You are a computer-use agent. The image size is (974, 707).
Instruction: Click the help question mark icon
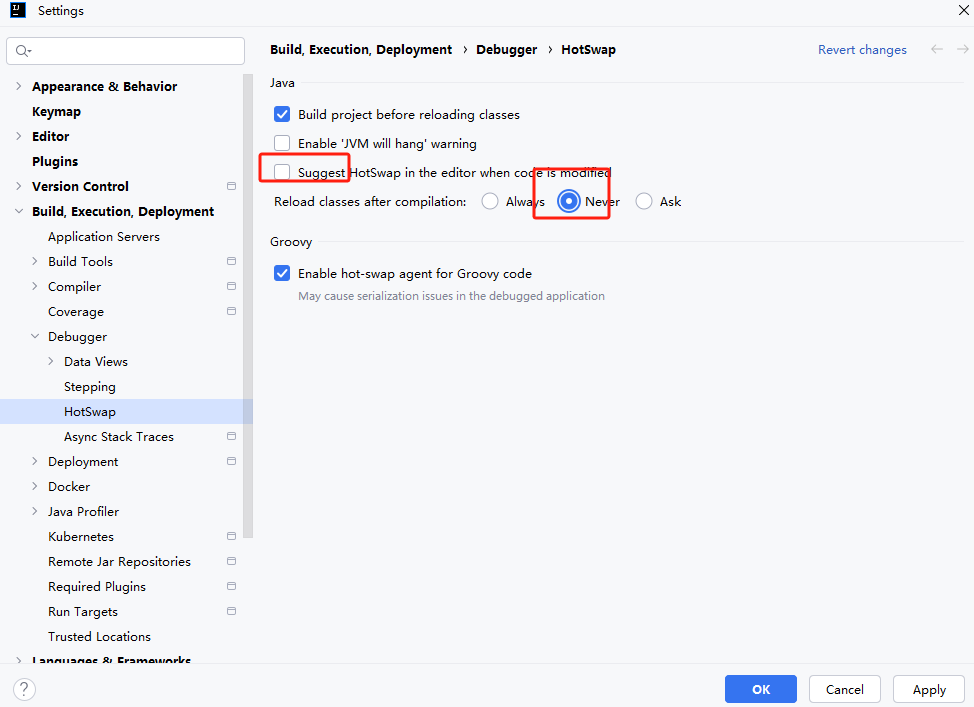tap(24, 689)
